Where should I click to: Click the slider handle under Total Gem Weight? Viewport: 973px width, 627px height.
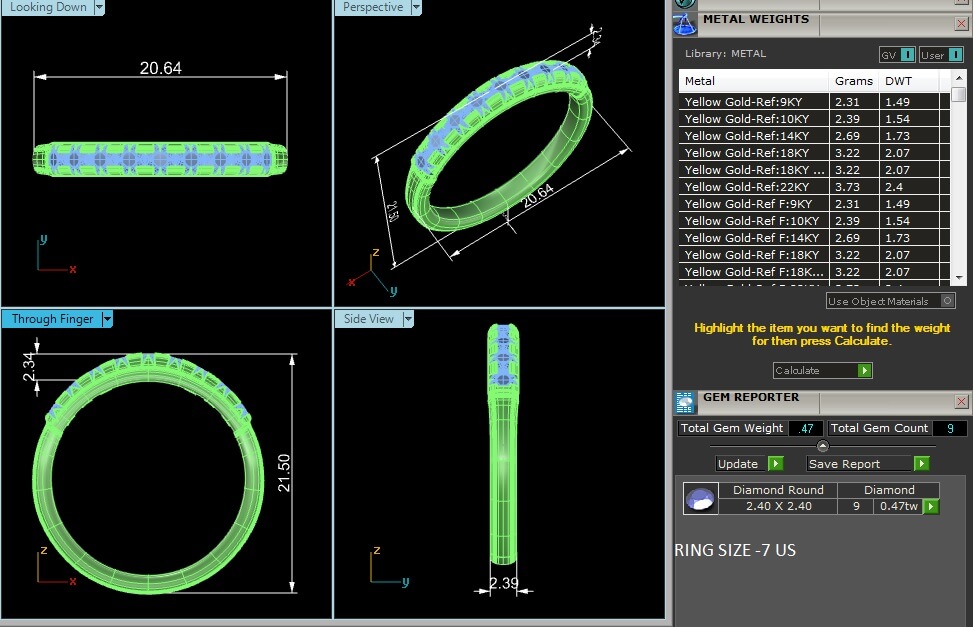click(x=823, y=446)
